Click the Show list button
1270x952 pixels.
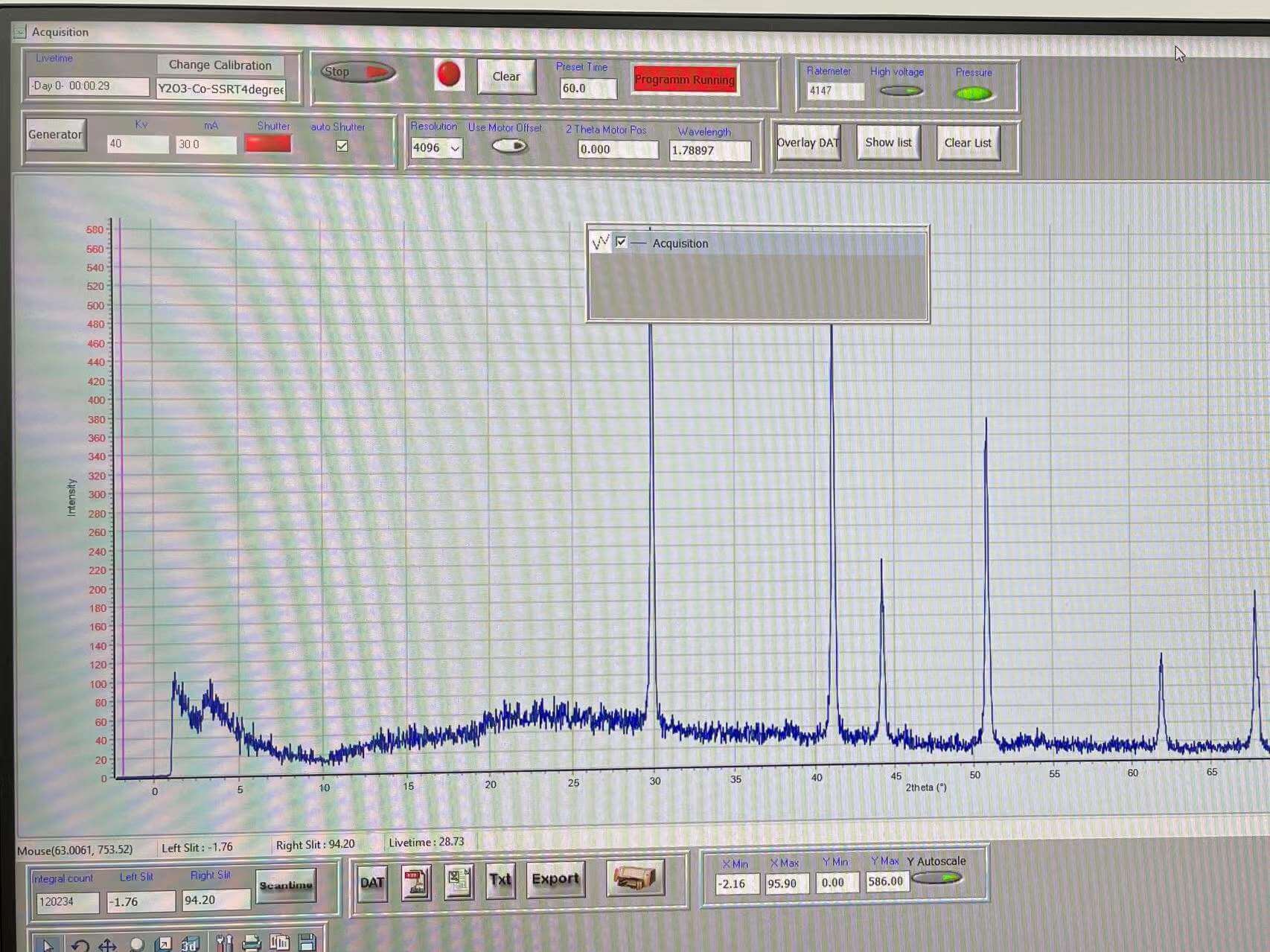point(887,143)
